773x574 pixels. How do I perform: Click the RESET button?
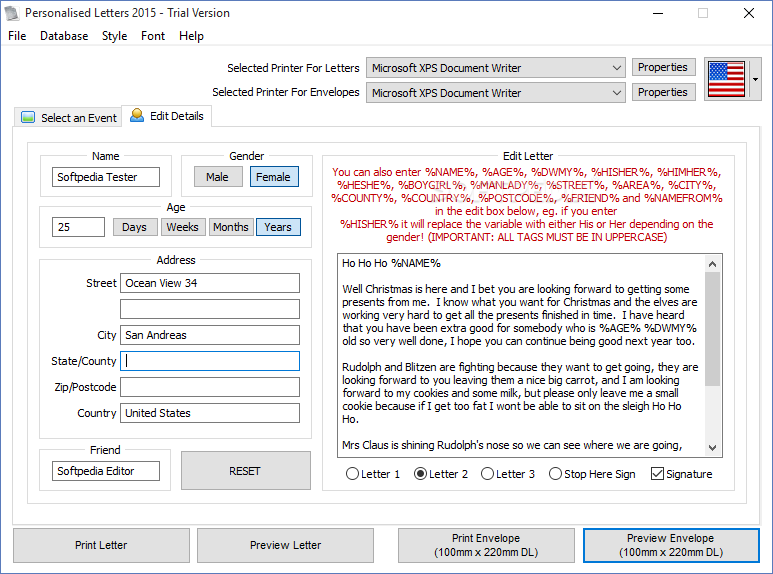[x=246, y=471]
